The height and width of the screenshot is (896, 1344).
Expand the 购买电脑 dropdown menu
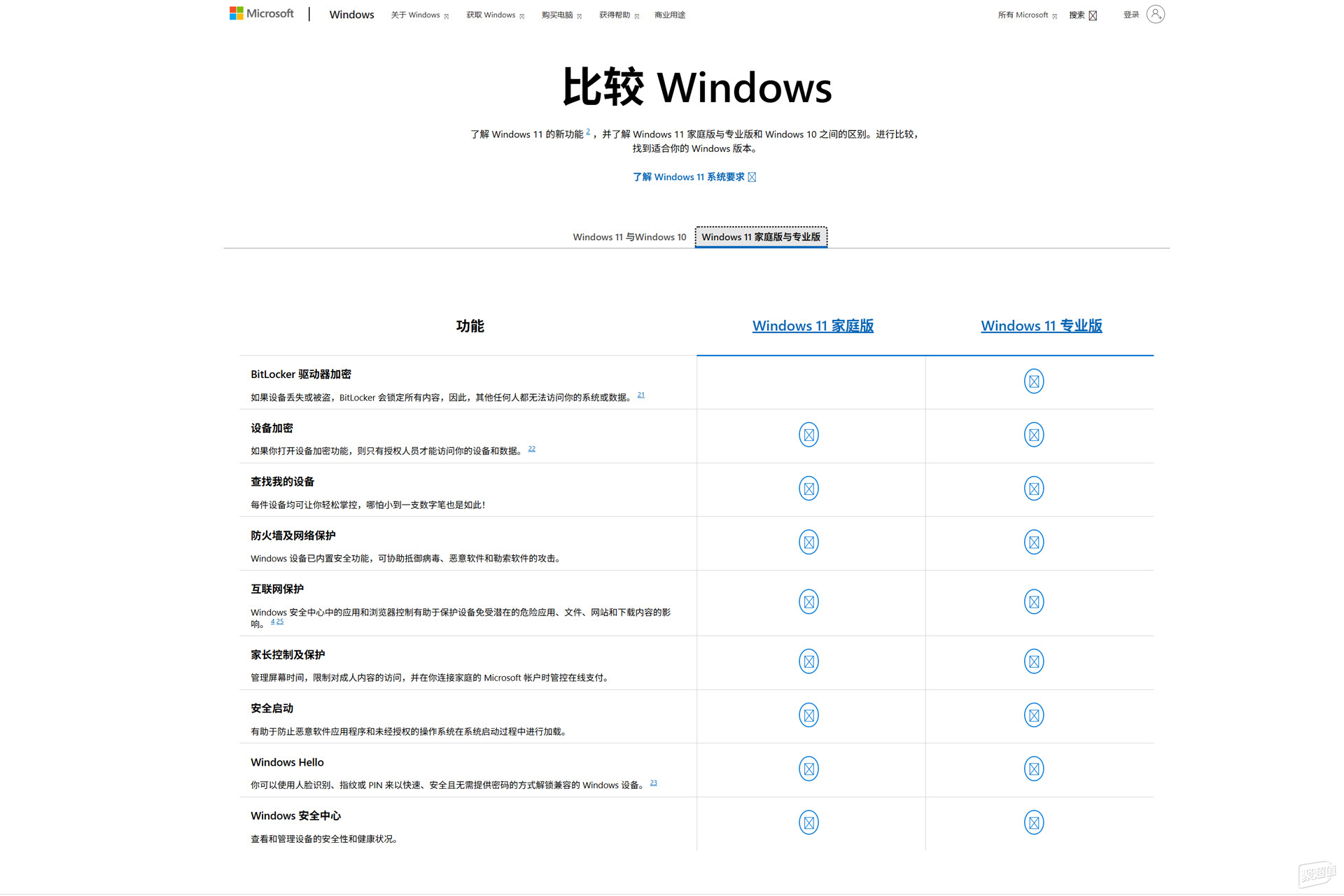point(561,15)
